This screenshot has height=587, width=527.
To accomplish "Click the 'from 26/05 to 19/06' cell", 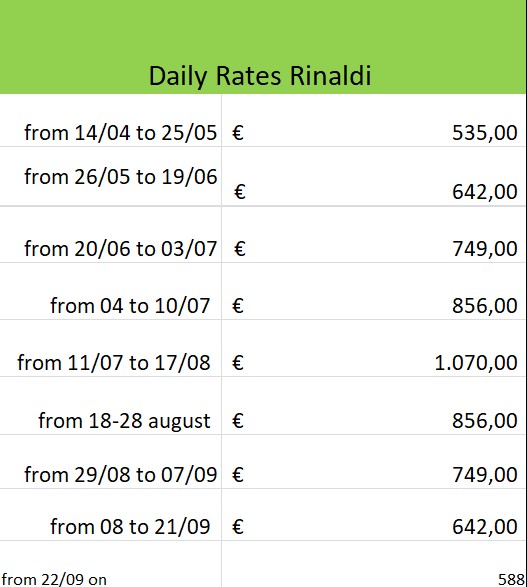I will (110, 176).
